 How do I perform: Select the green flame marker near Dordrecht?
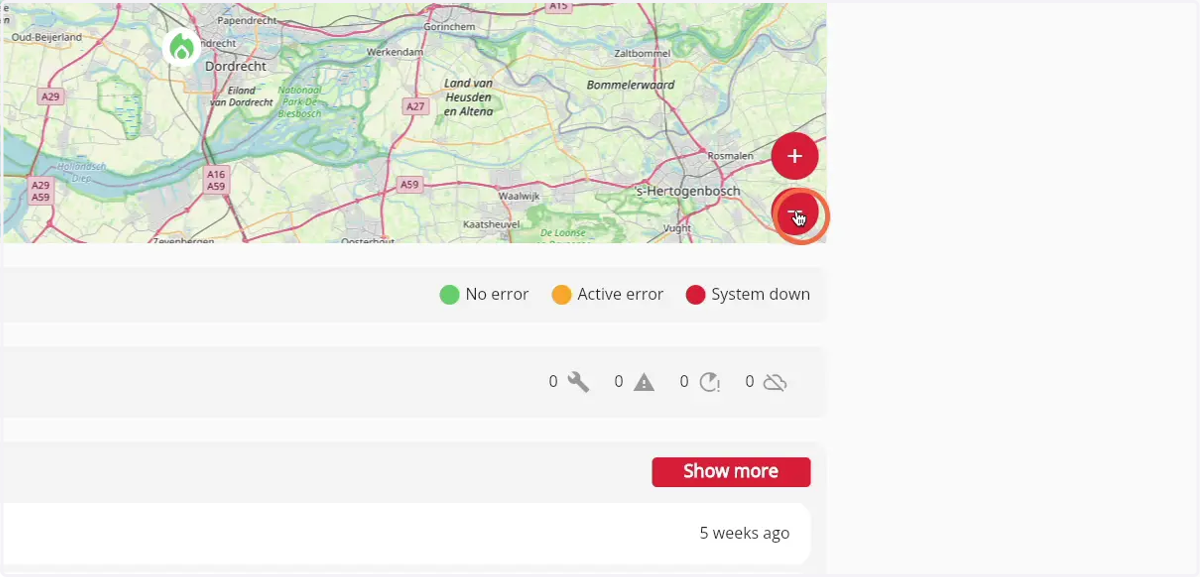click(x=181, y=47)
